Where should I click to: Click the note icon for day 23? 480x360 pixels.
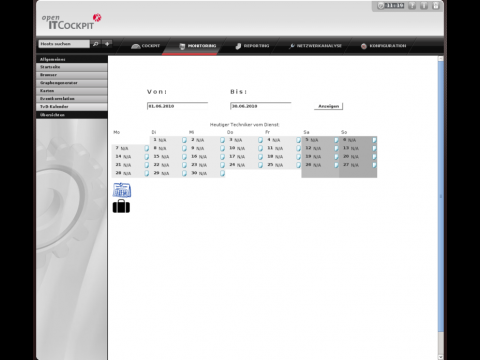point(222,165)
